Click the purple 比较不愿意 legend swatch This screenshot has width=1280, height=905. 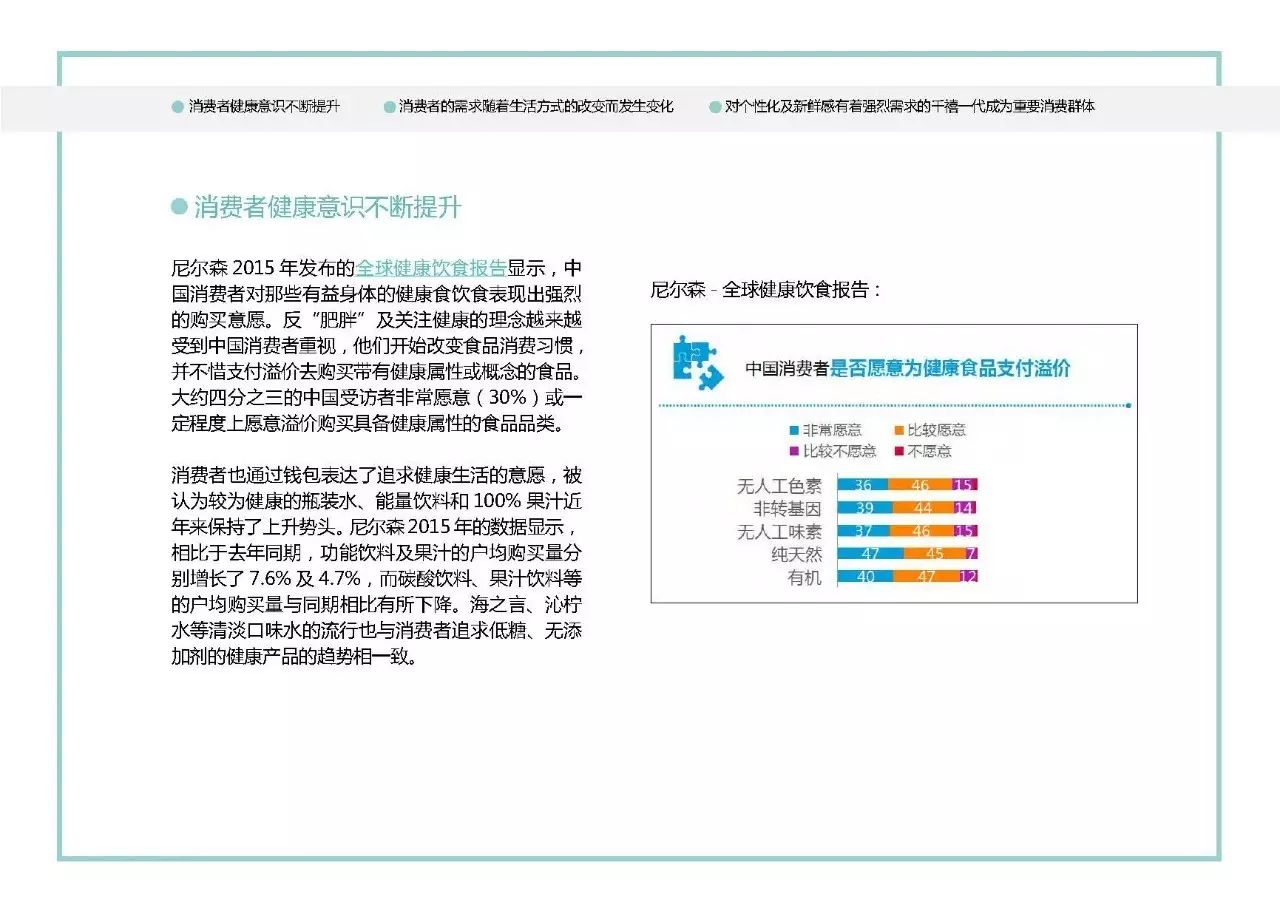click(x=794, y=451)
